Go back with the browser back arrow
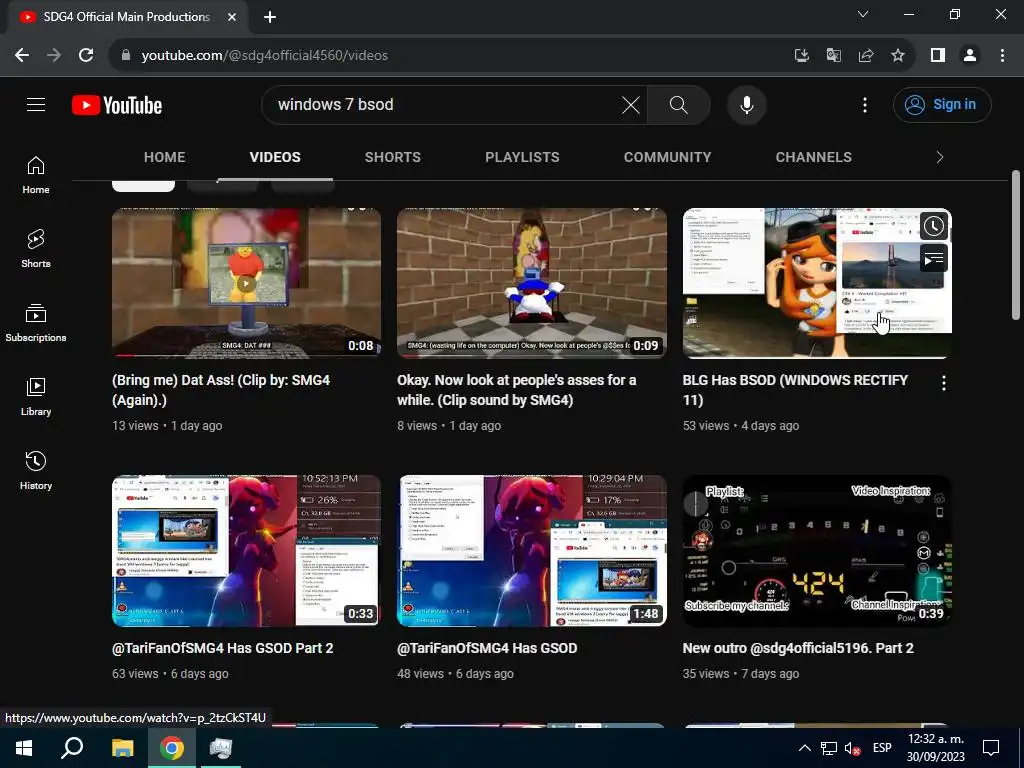The height and width of the screenshot is (768, 1024). point(22,56)
